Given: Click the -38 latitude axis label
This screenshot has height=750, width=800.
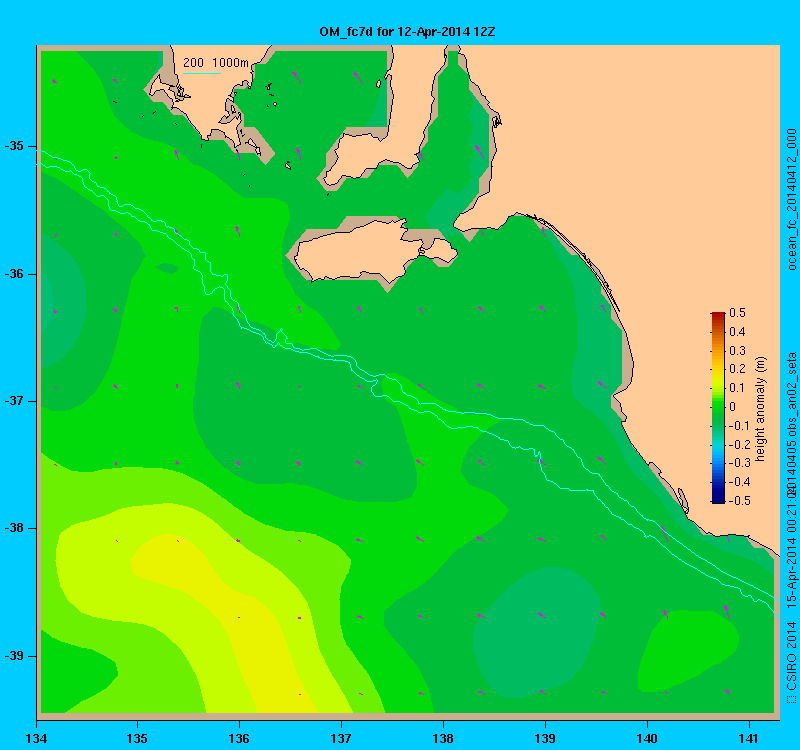Looking at the screenshot, I should [14, 528].
